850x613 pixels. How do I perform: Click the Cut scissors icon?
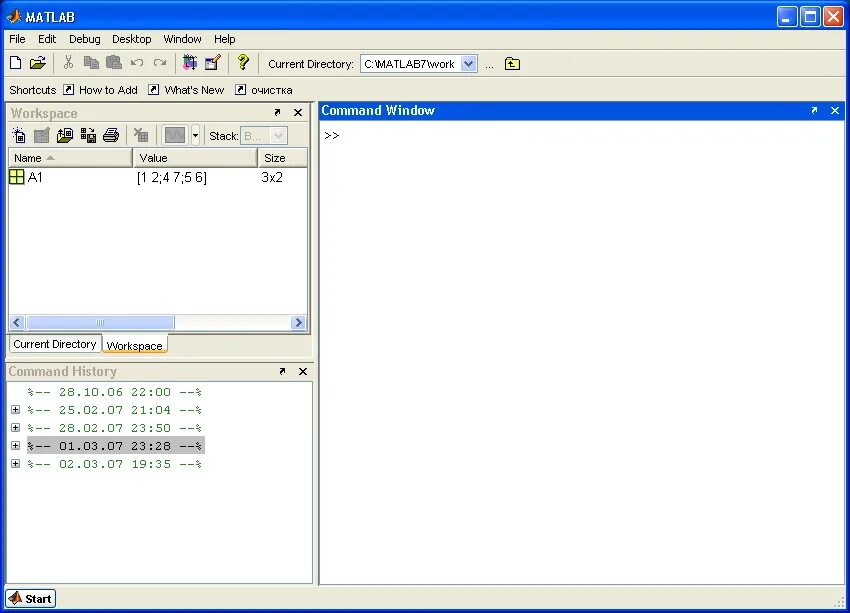click(x=68, y=63)
